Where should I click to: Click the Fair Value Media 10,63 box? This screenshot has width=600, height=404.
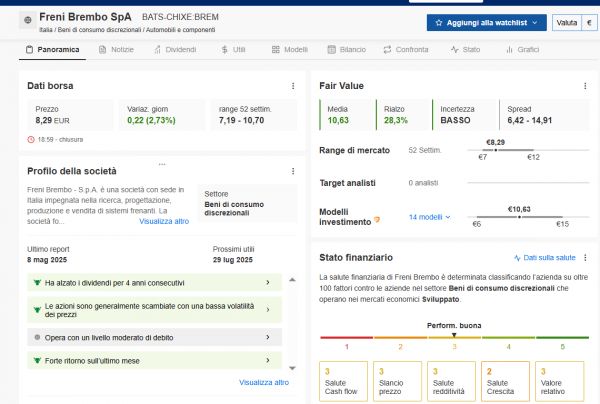click(x=347, y=115)
